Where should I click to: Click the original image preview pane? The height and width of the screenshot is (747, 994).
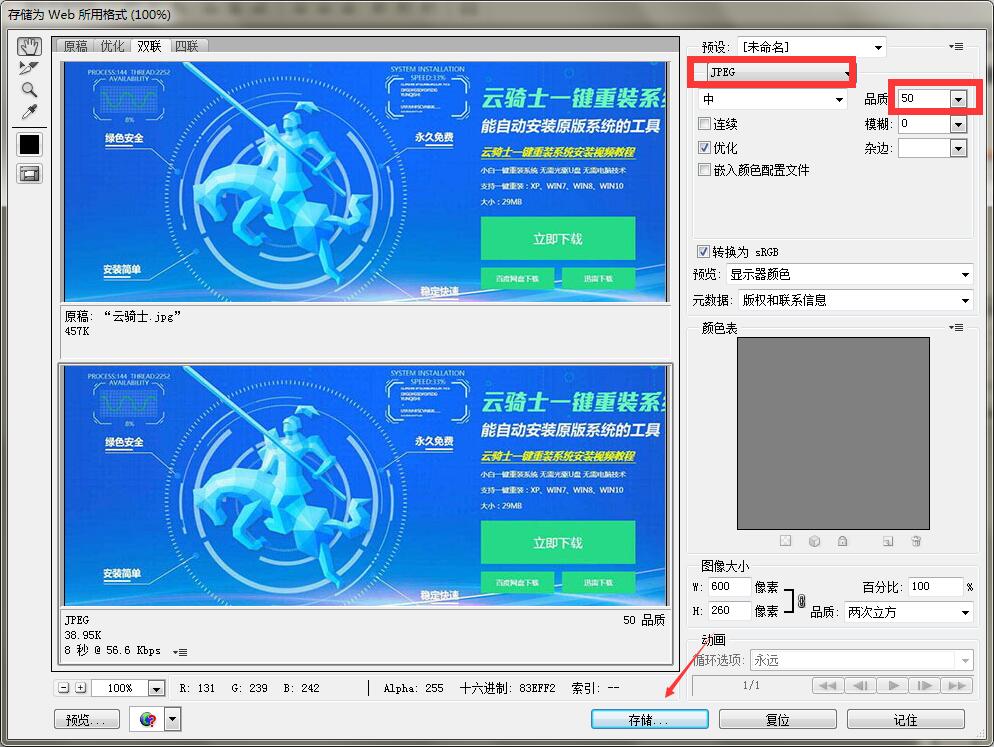[365, 181]
